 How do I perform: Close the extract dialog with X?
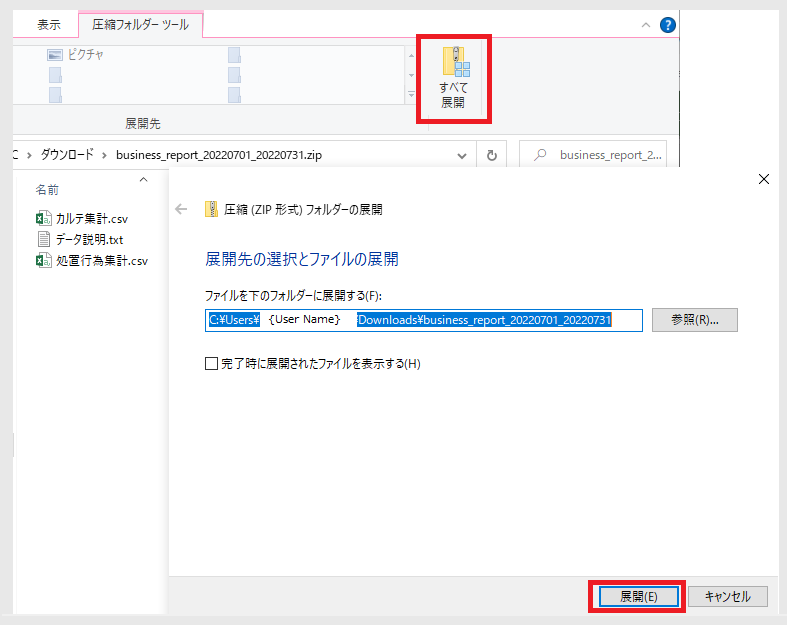pyautogui.click(x=763, y=179)
